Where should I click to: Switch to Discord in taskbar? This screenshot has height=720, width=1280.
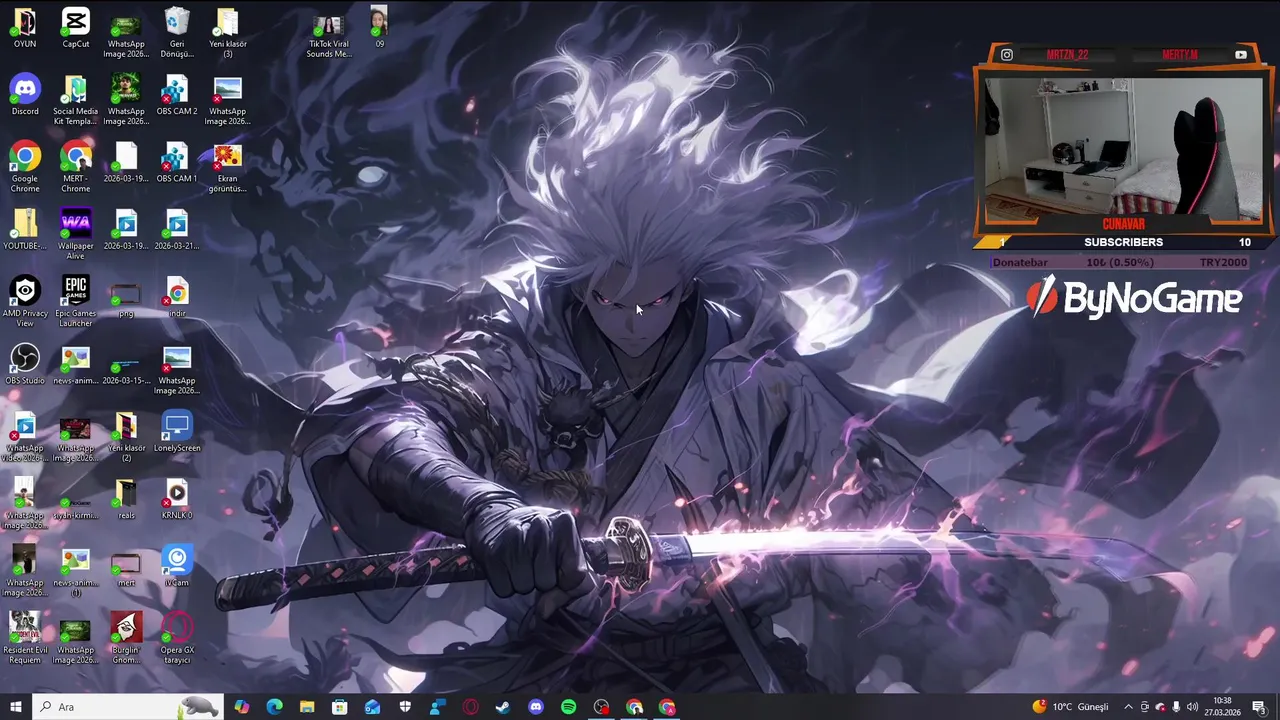click(536, 707)
